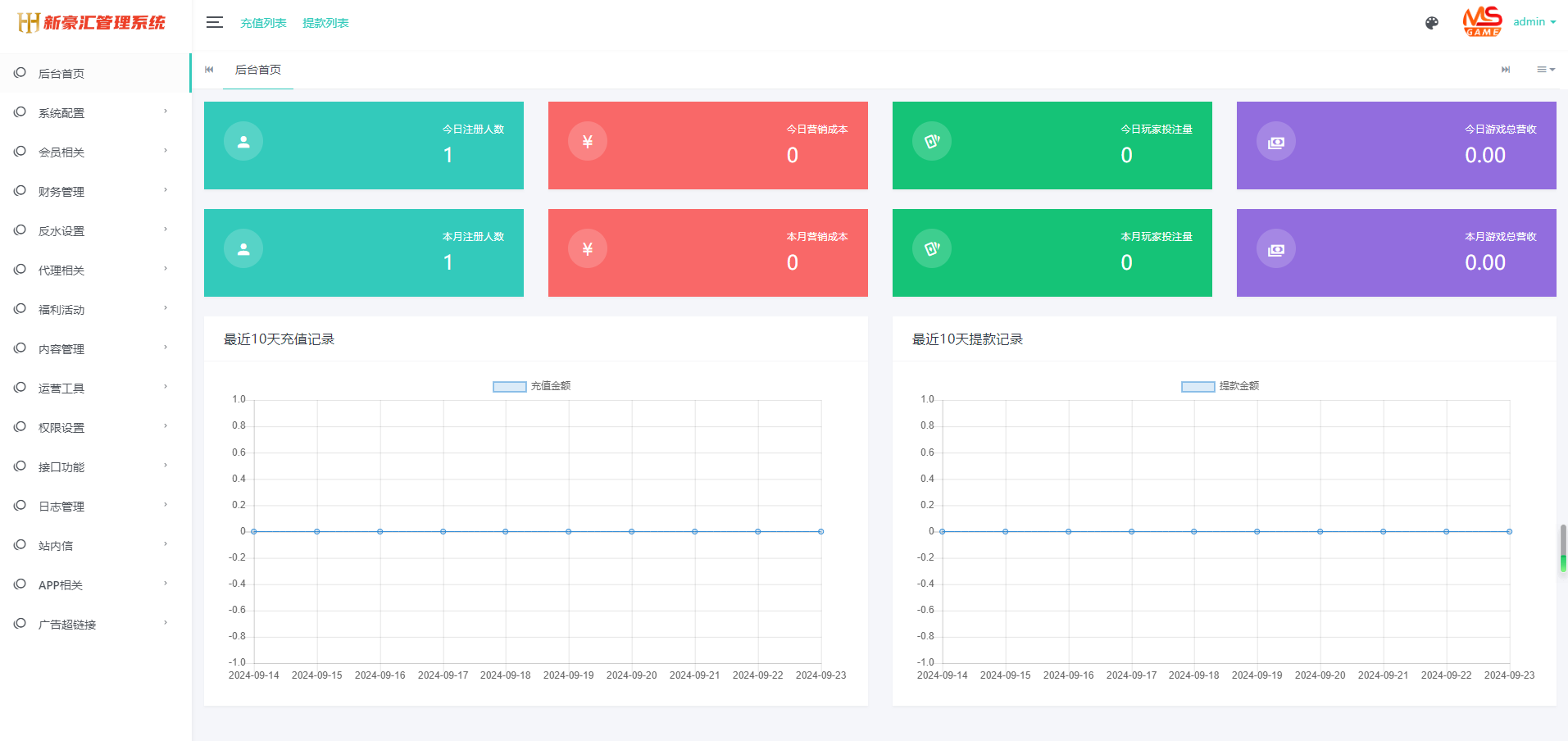The image size is (1568, 741).
Task: Open the 提款列表 page
Action: 325,22
